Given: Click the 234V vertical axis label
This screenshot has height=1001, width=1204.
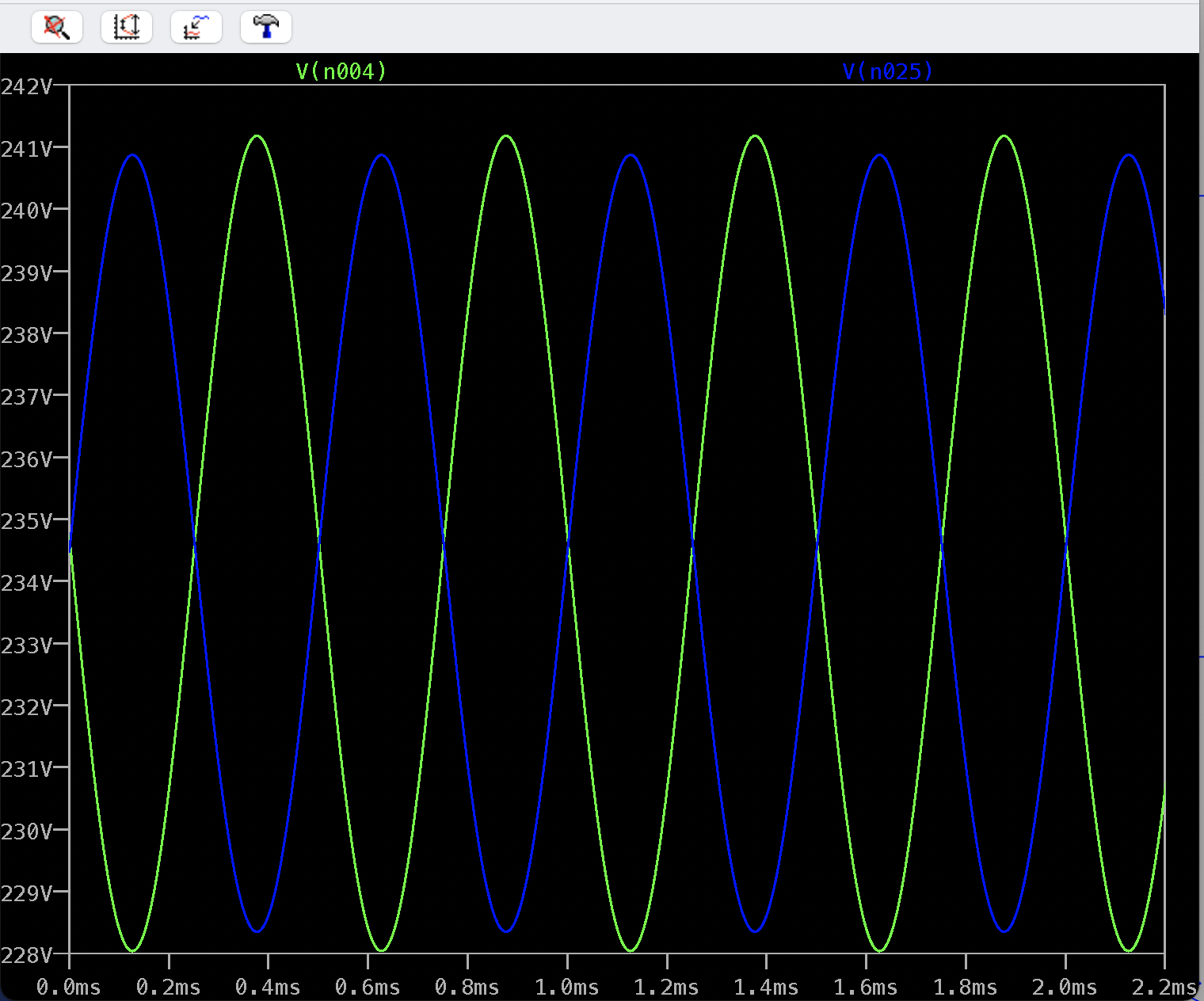Looking at the screenshot, I should pos(27,583).
